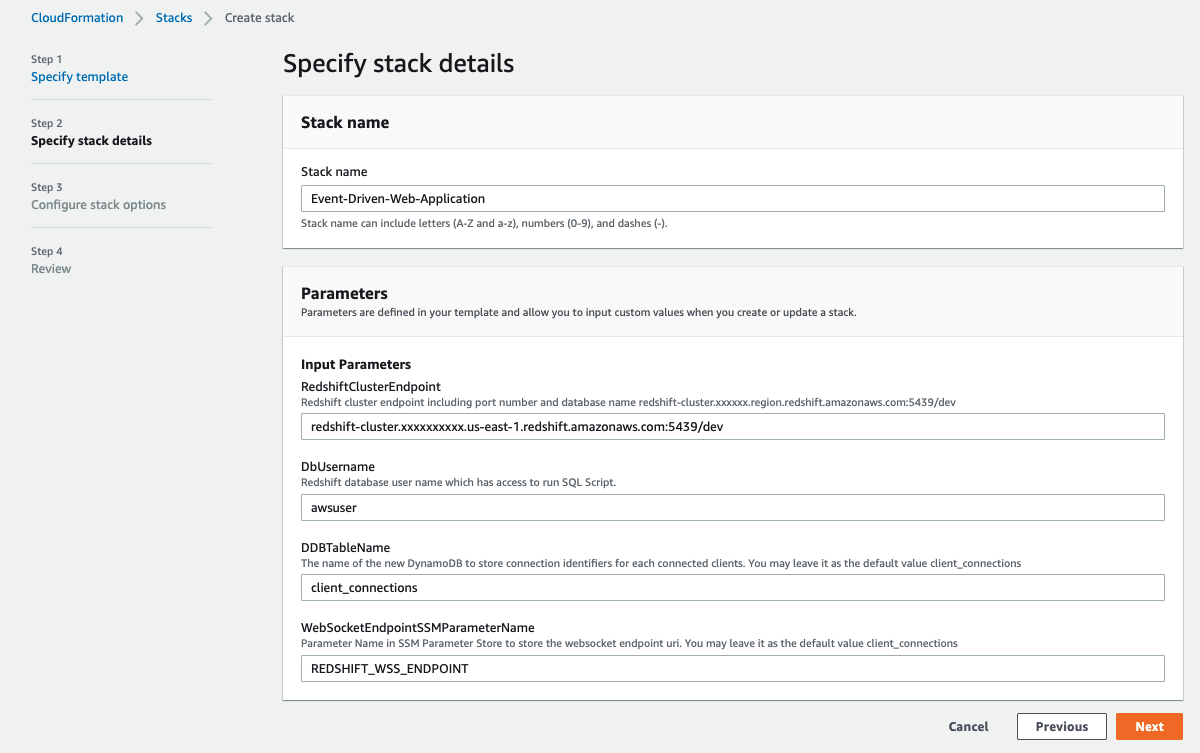This screenshot has width=1200, height=753.
Task: Click the WebSocketEndpointSSMParameterName label
Action: (x=418, y=628)
